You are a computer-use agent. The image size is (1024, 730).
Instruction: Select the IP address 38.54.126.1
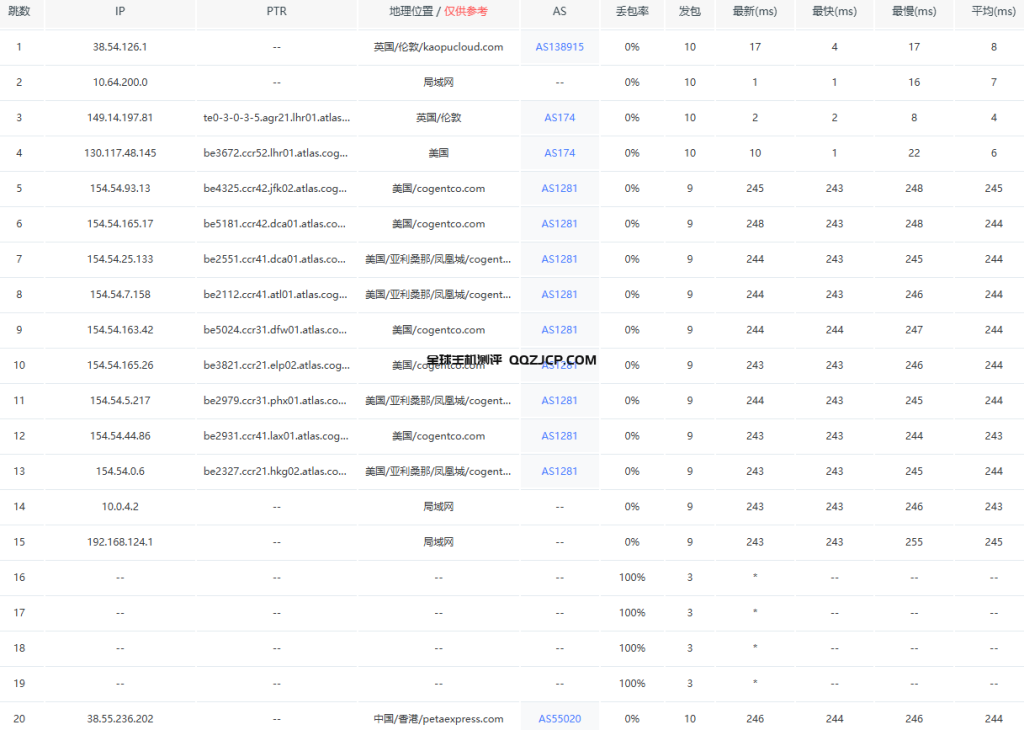pos(120,47)
